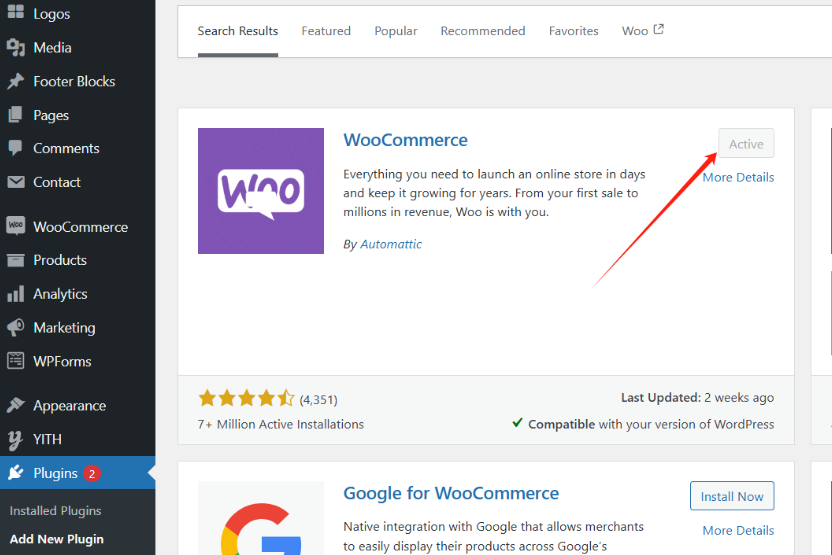Switch to the Featured tab
The image size is (832, 555).
click(326, 31)
